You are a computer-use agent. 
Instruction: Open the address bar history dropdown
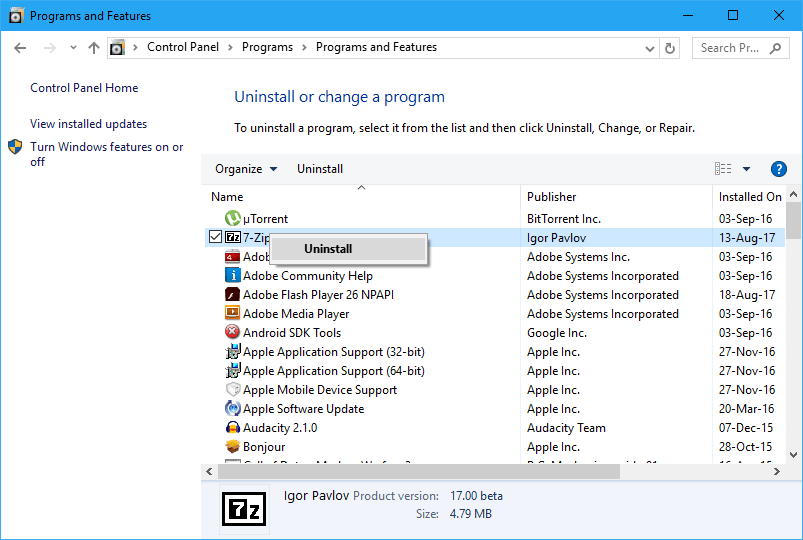tap(649, 49)
